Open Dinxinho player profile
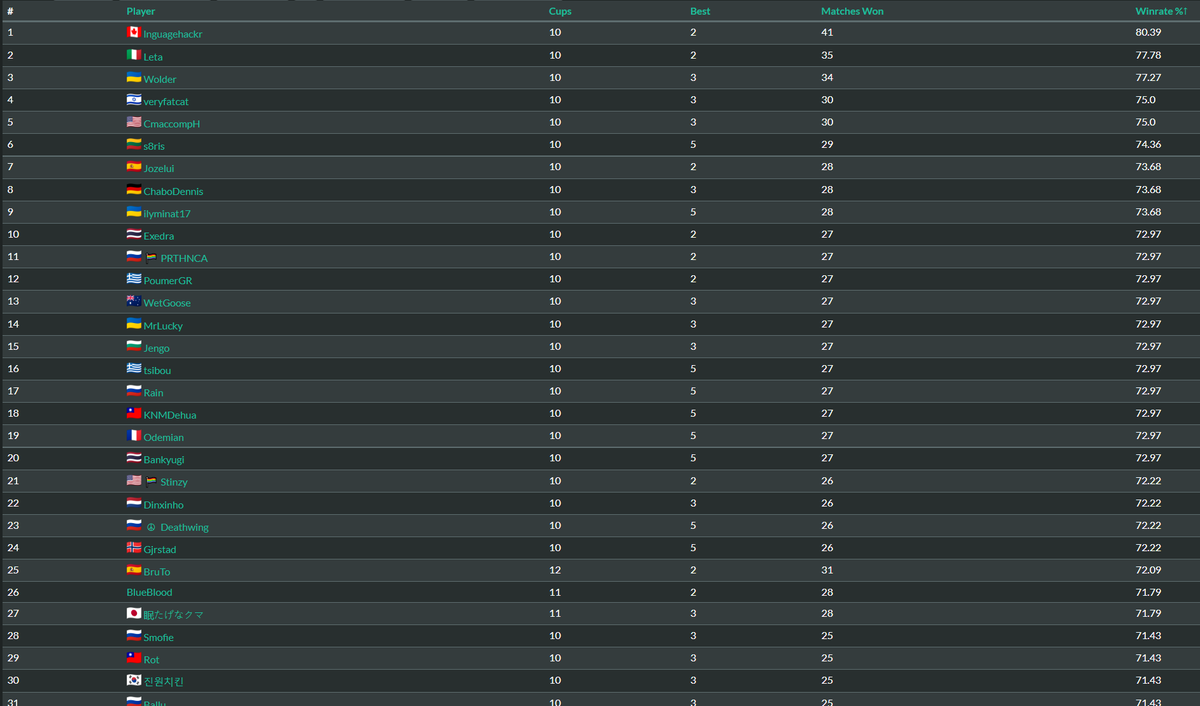This screenshot has width=1200, height=706. click(x=164, y=505)
